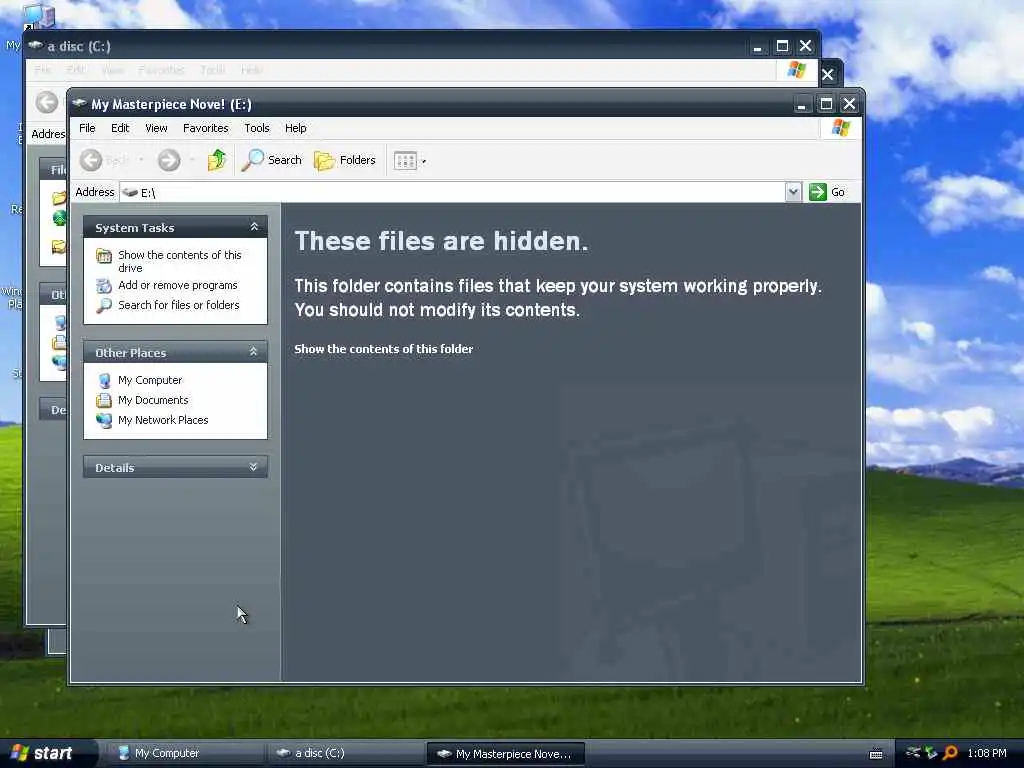
Task: Maximize the a disc (C:) window
Action: 782,46
